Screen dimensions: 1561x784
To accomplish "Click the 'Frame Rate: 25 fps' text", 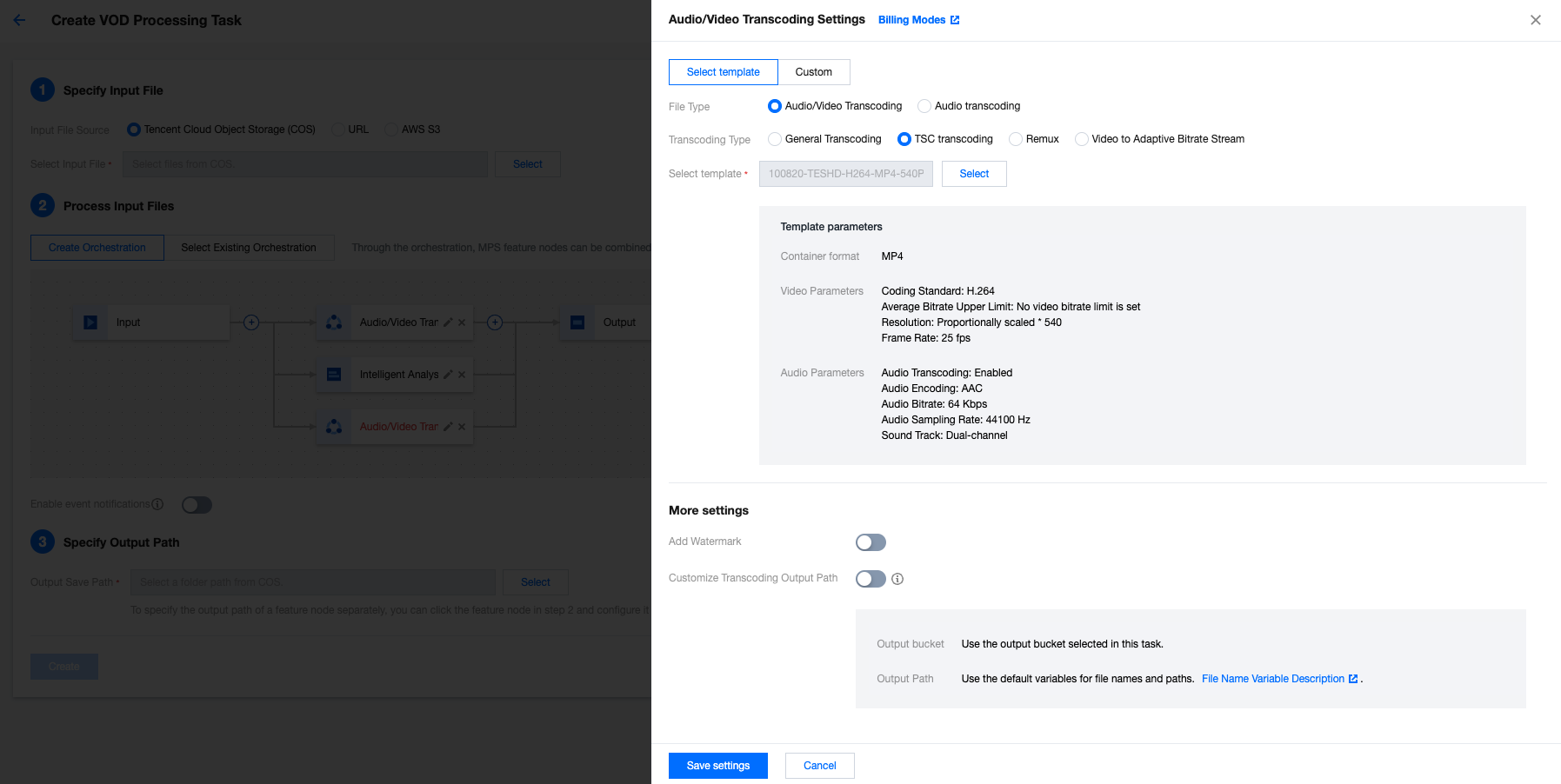I will click(x=925, y=338).
